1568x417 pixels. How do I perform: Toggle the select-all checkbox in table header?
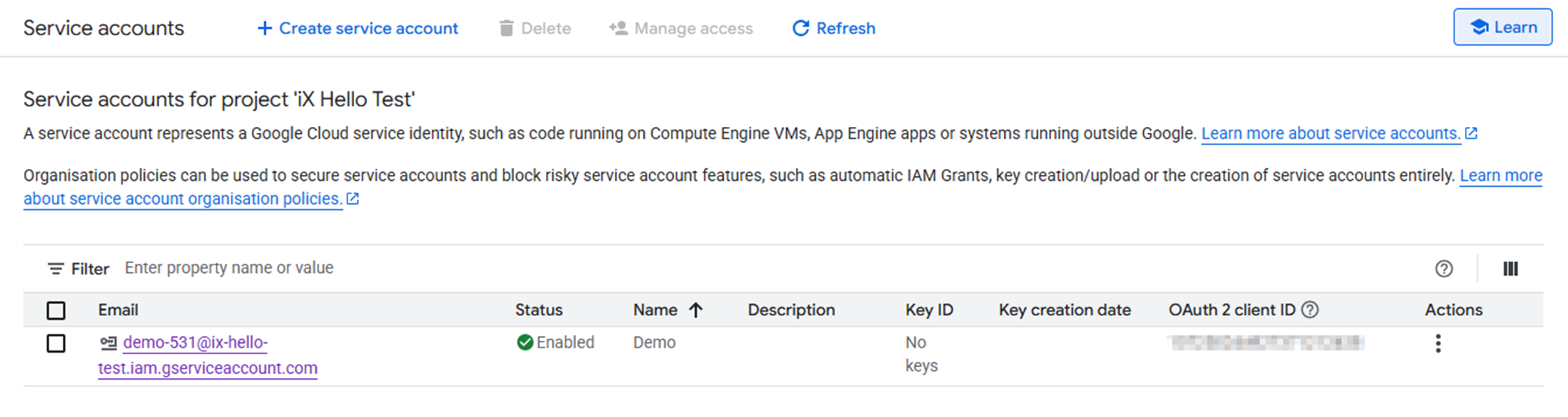tap(56, 310)
